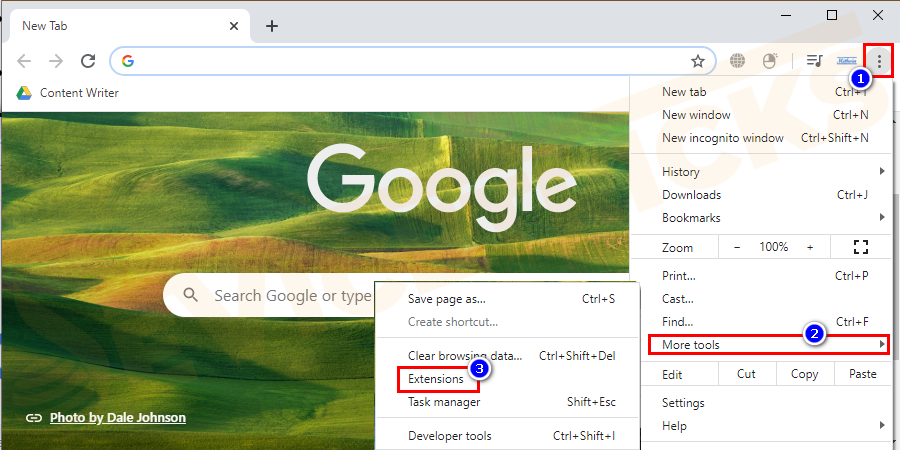Expand the History submenu
Image resolution: width=900 pixels, height=450 pixels.
pyautogui.click(x=762, y=172)
